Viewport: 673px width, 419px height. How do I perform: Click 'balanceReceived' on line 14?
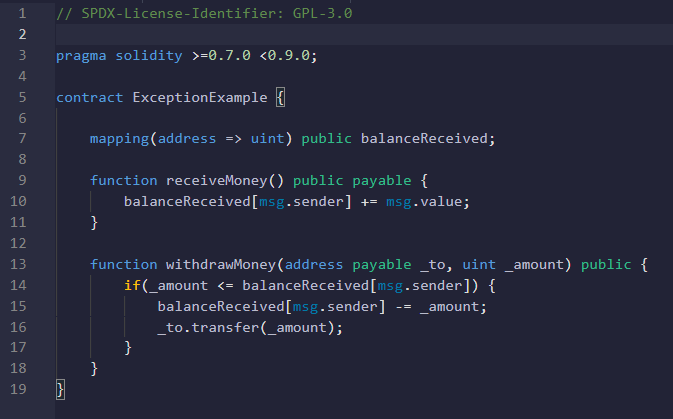306,285
